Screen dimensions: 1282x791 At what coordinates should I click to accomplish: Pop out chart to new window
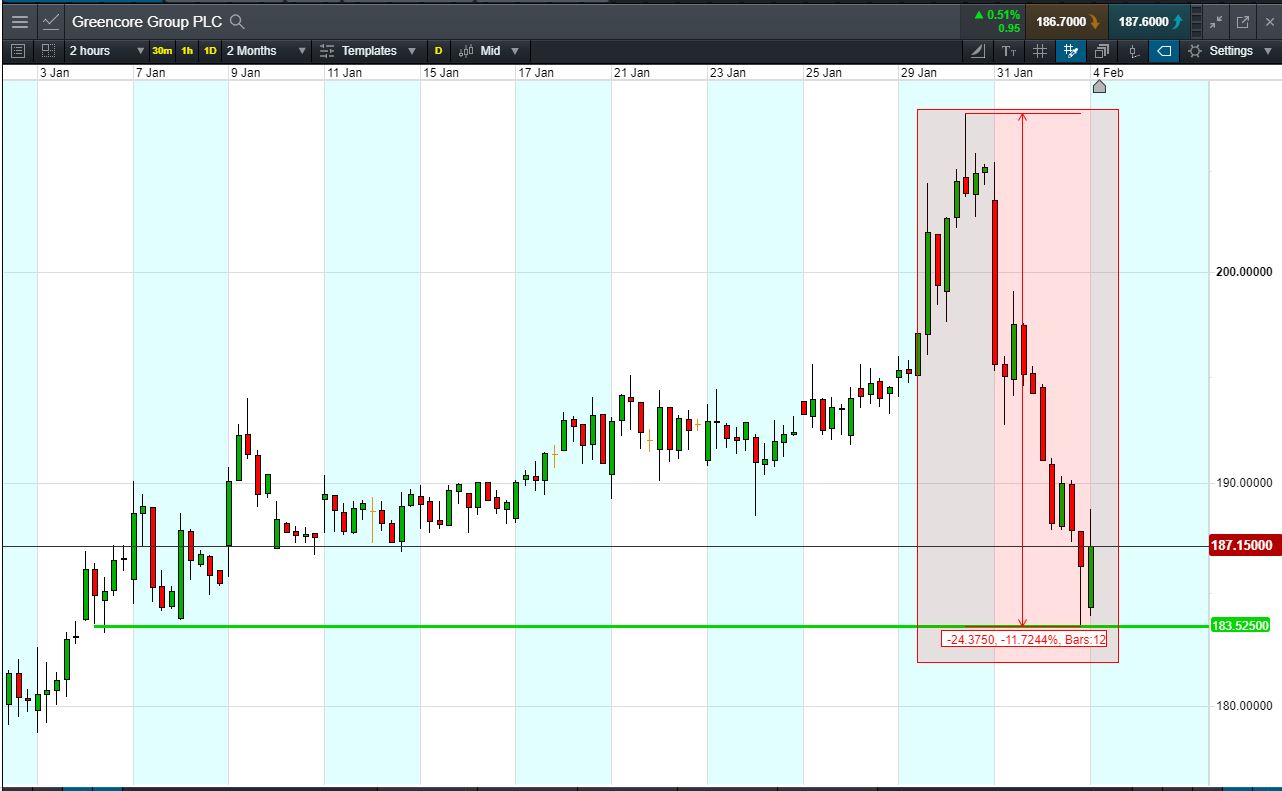(x=1243, y=21)
